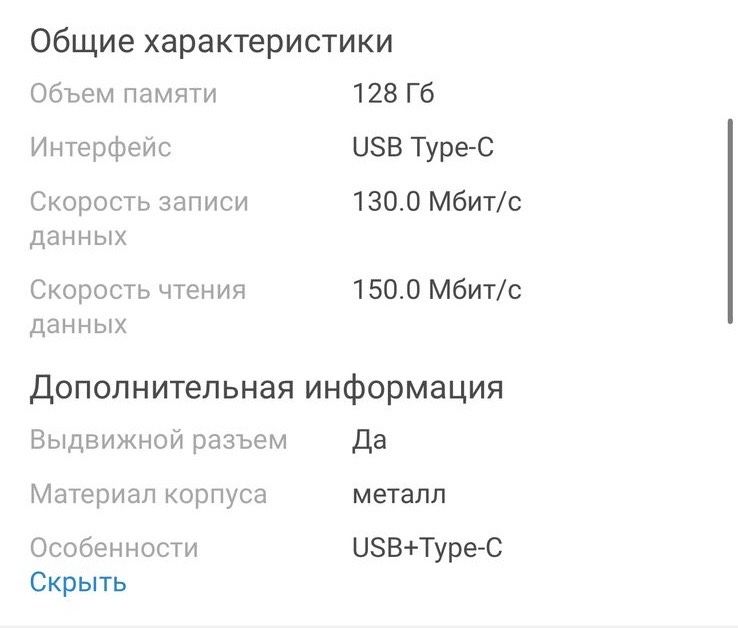Click the Дополнительная информация heading
The height and width of the screenshot is (628, 738).
pyautogui.click(x=266, y=387)
